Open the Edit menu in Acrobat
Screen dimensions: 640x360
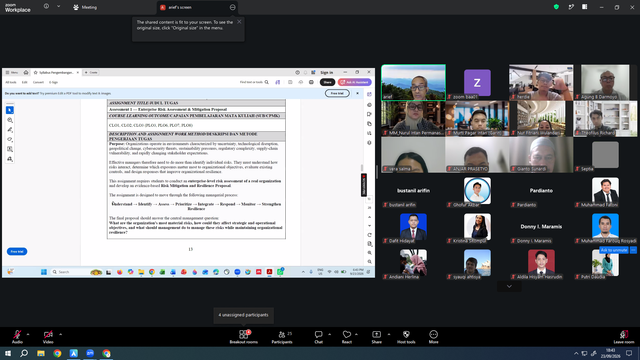[24, 82]
